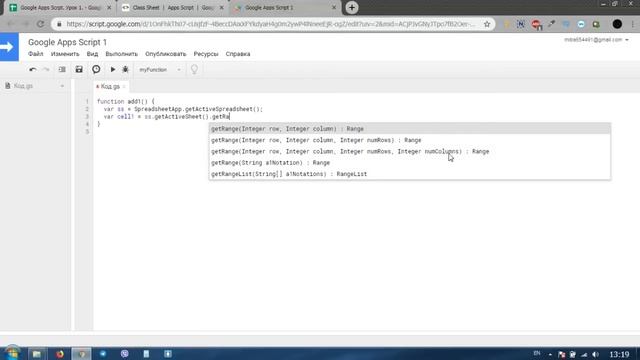Place cursor at end of line 3 getRa
The width and height of the screenshot is (640, 360).
pos(230,117)
